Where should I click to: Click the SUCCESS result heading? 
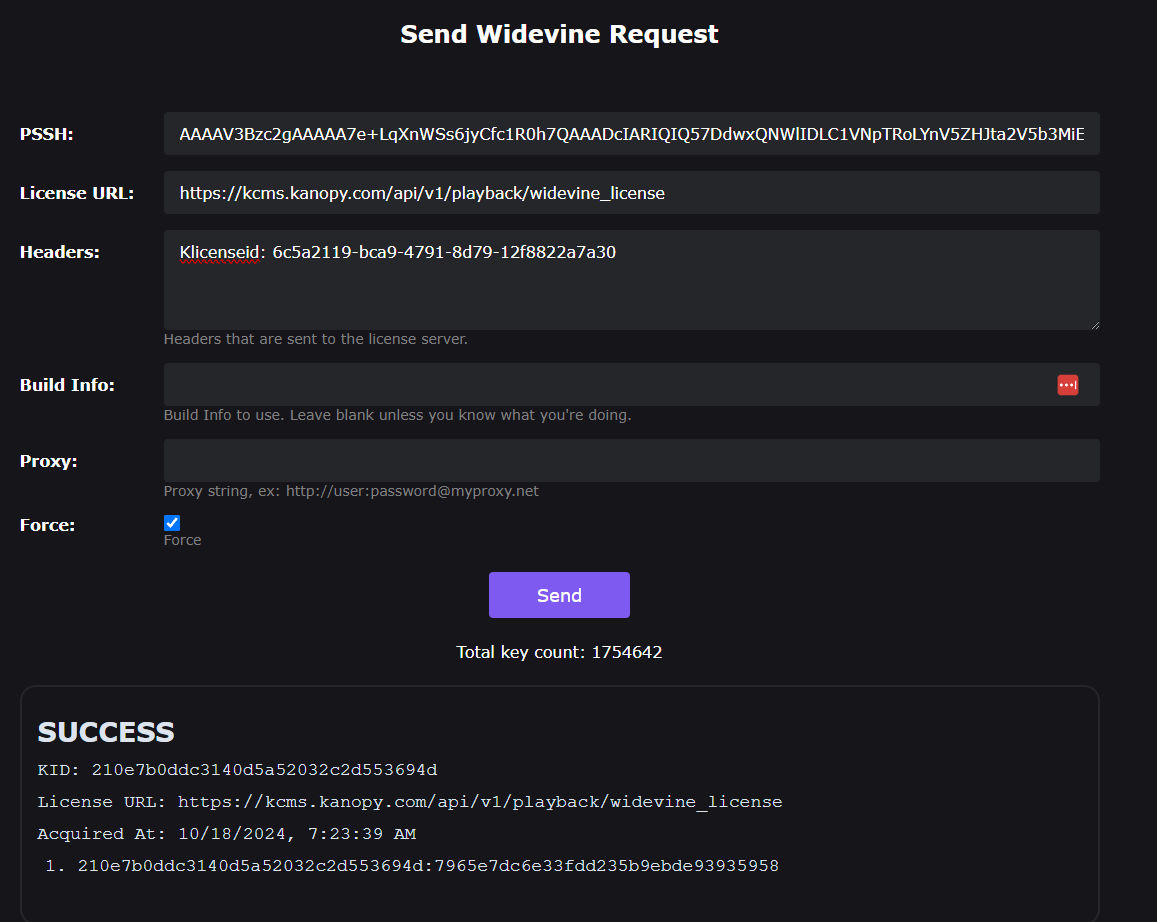[x=106, y=732]
